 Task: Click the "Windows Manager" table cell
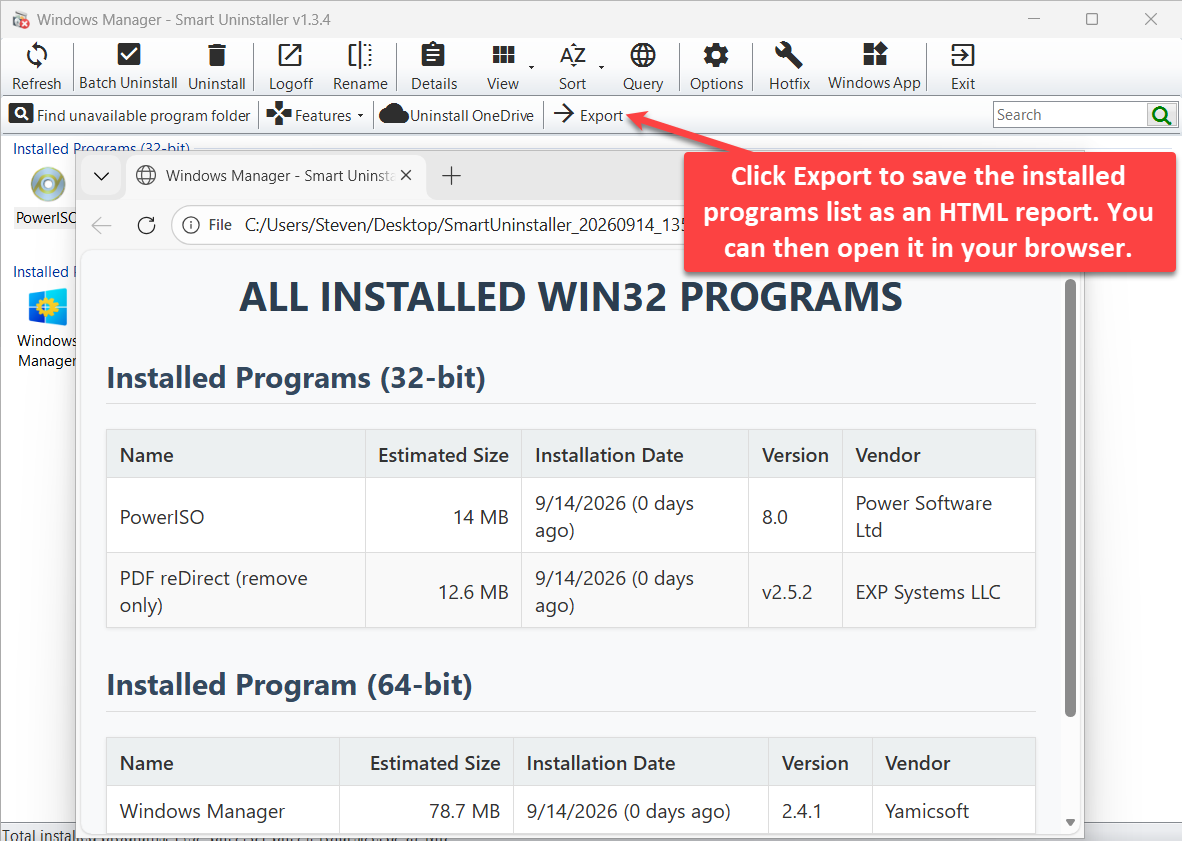223,811
